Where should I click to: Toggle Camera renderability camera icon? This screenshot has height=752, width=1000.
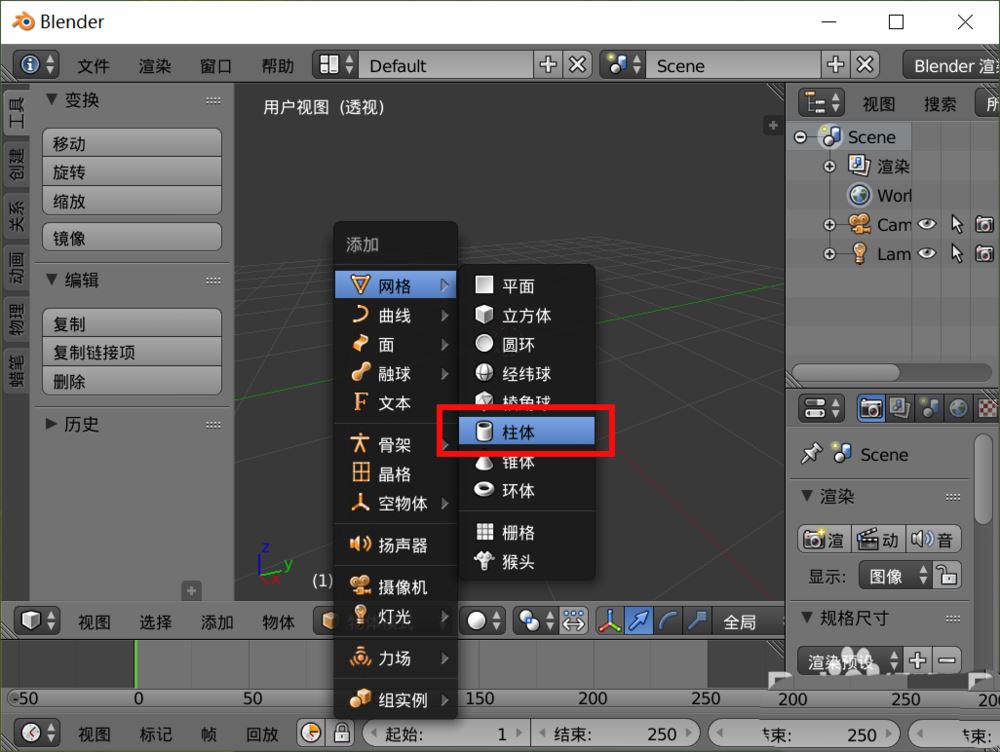tap(984, 224)
